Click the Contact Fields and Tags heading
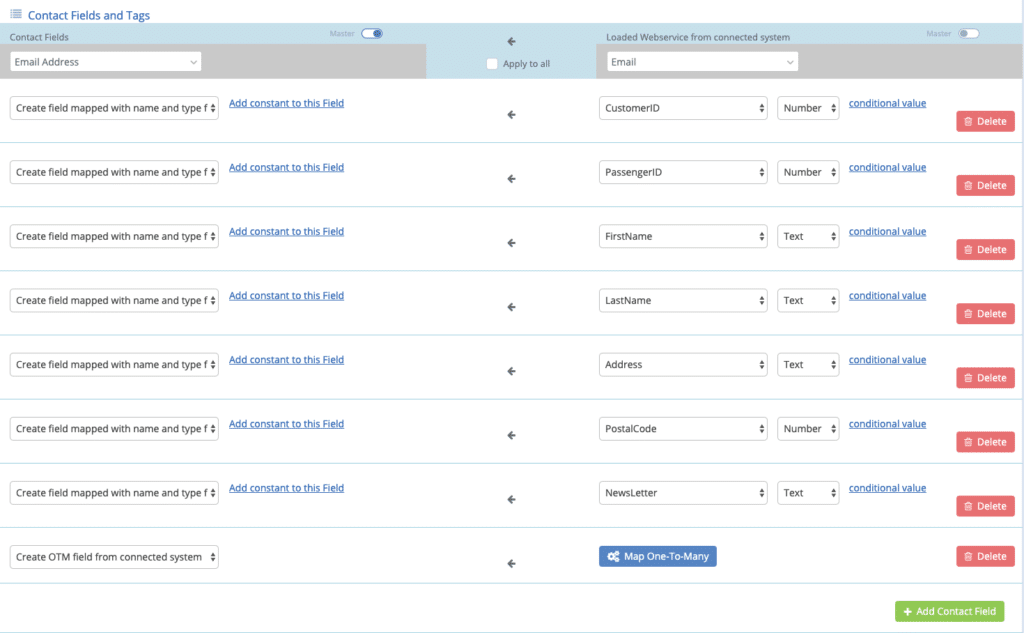1024x633 pixels. [x=89, y=15]
